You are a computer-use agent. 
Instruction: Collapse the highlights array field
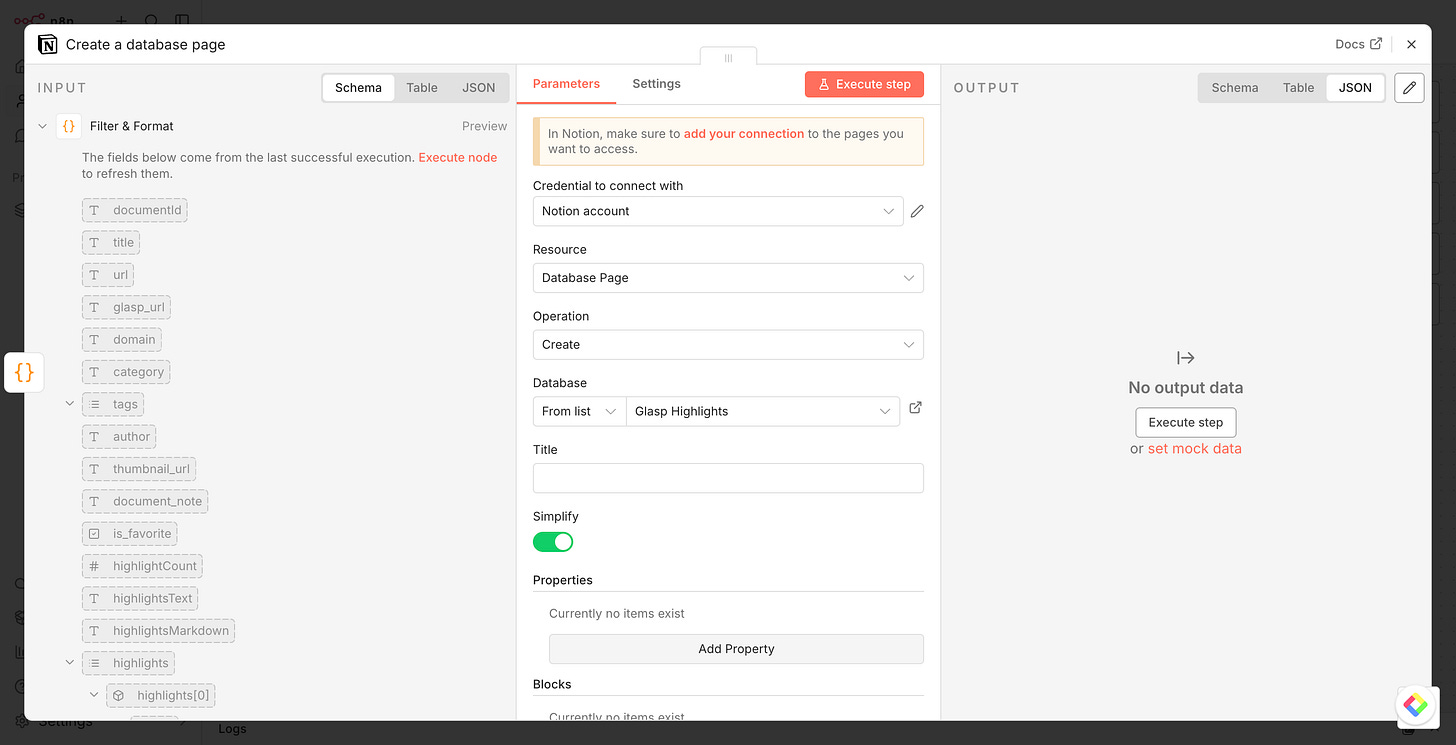[70, 663]
